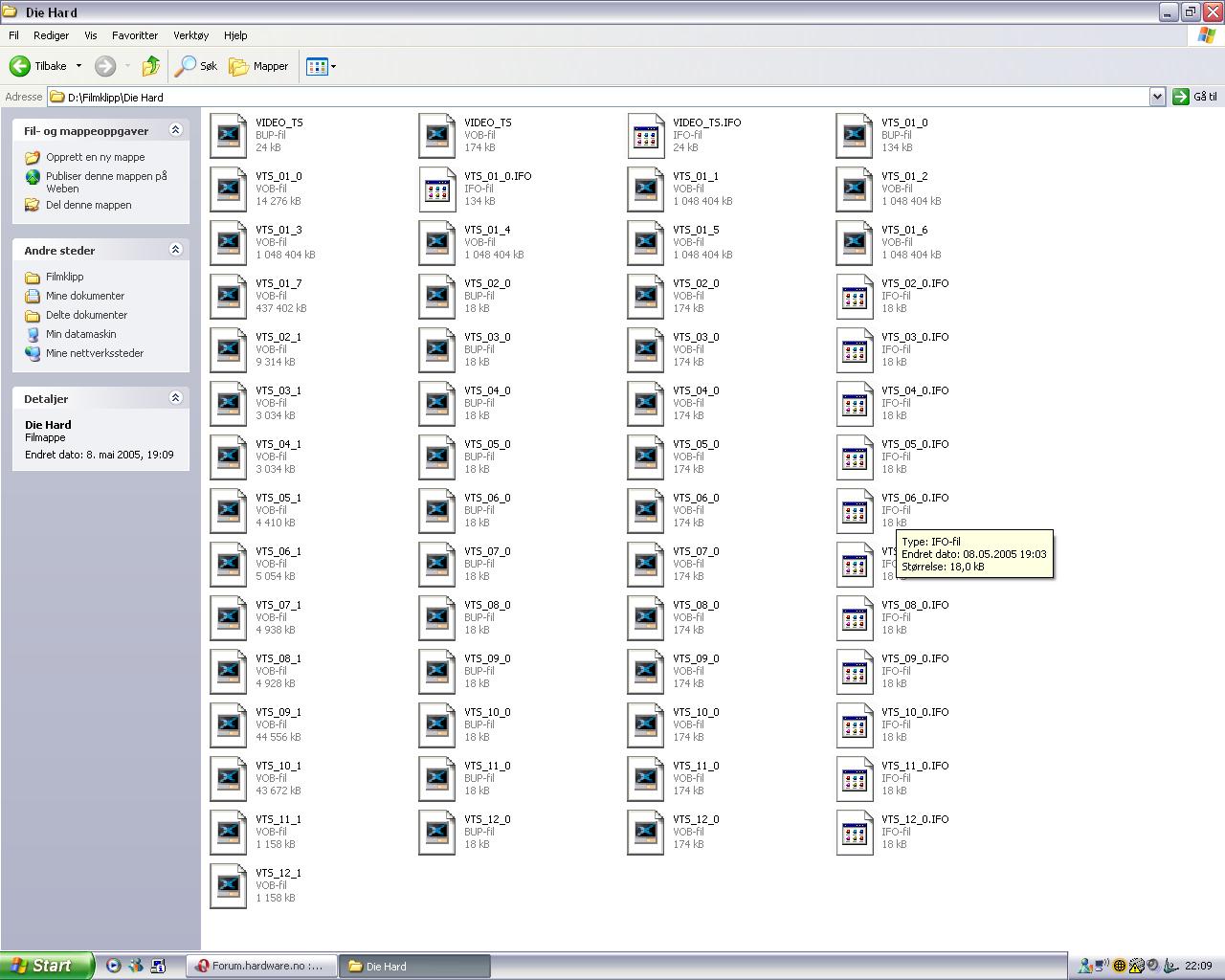Select VIDEO_TS BUP file icon
The width and height of the screenshot is (1225, 980).
pos(229,135)
